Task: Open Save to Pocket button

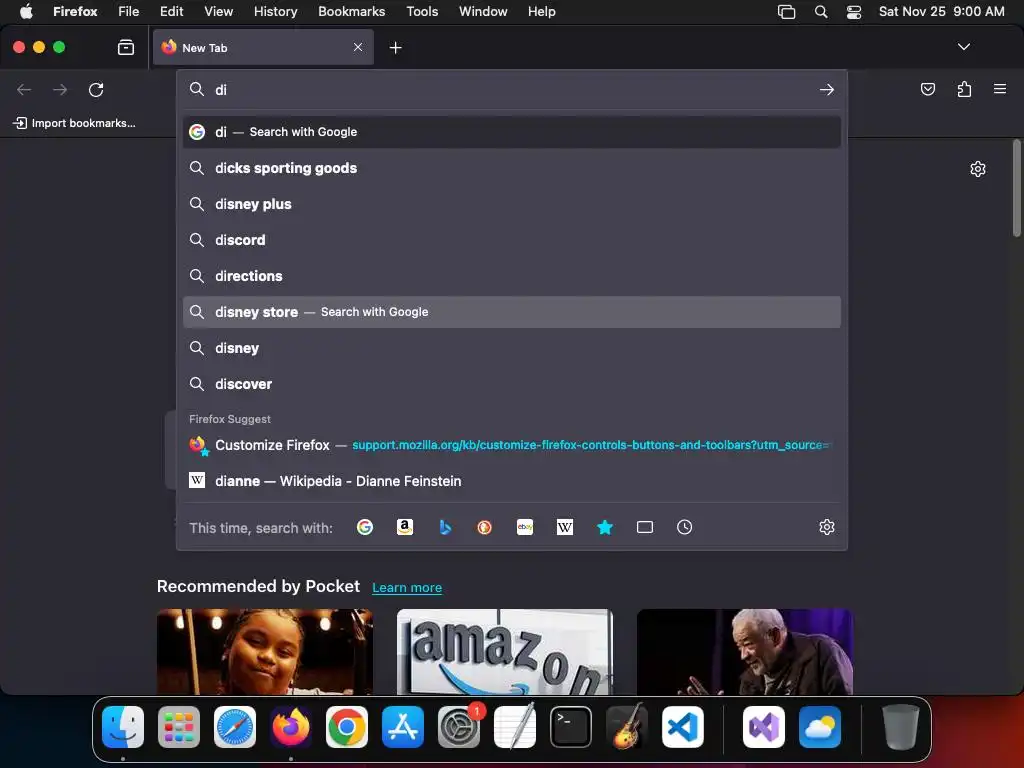Action: 927,89
